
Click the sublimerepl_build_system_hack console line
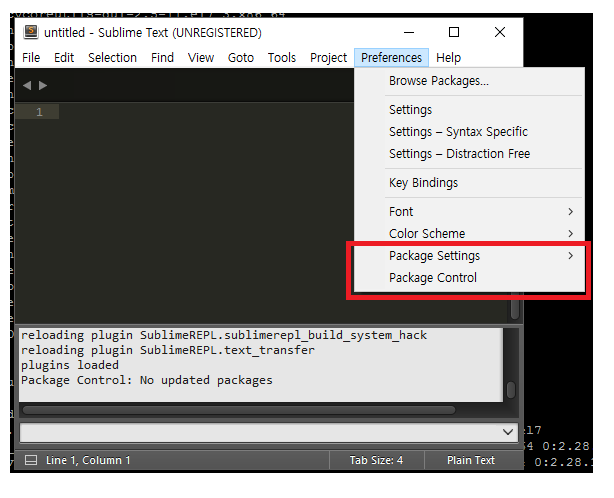pos(224,335)
